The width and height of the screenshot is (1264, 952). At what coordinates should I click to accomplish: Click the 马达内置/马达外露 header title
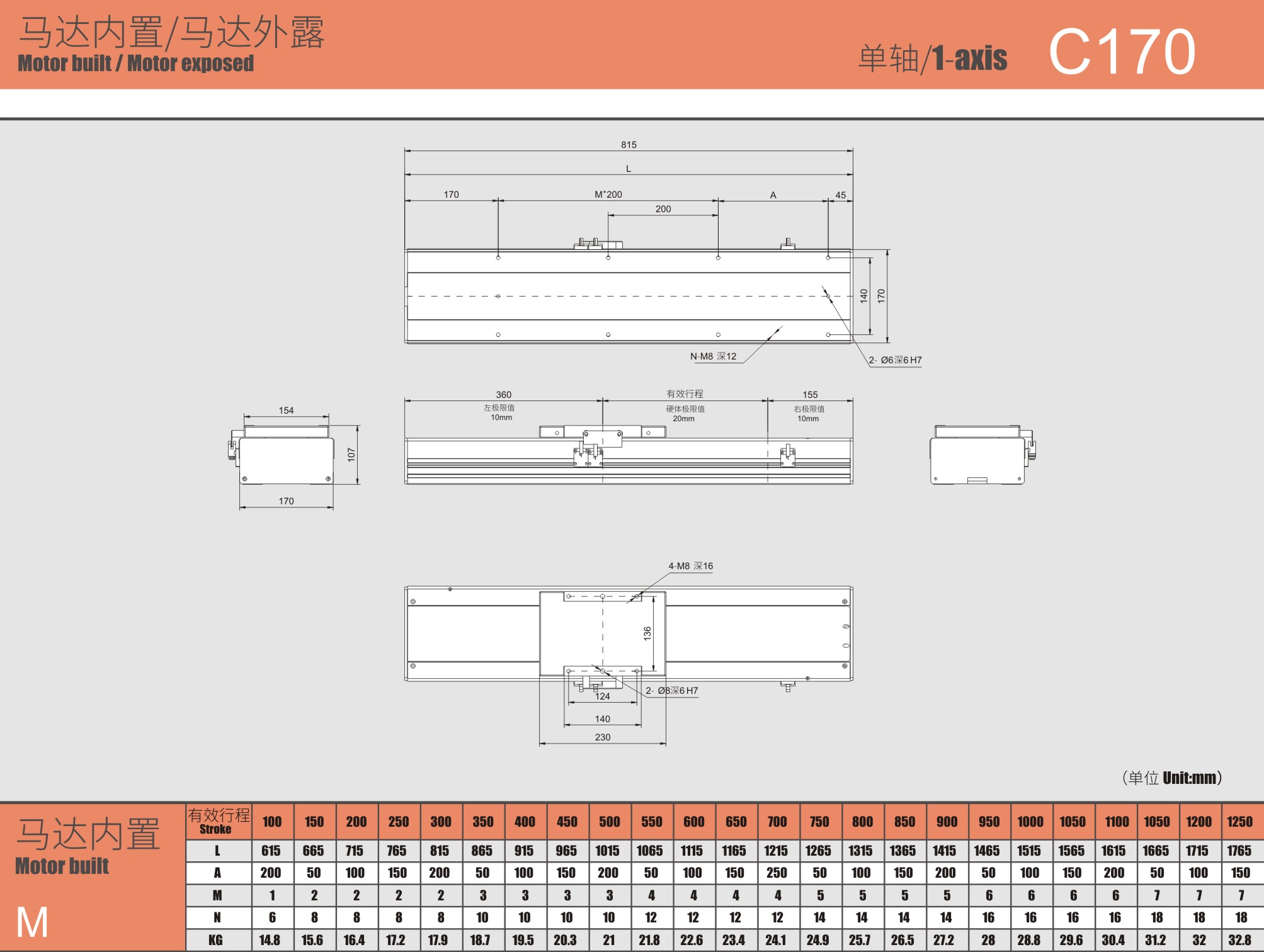172,33
